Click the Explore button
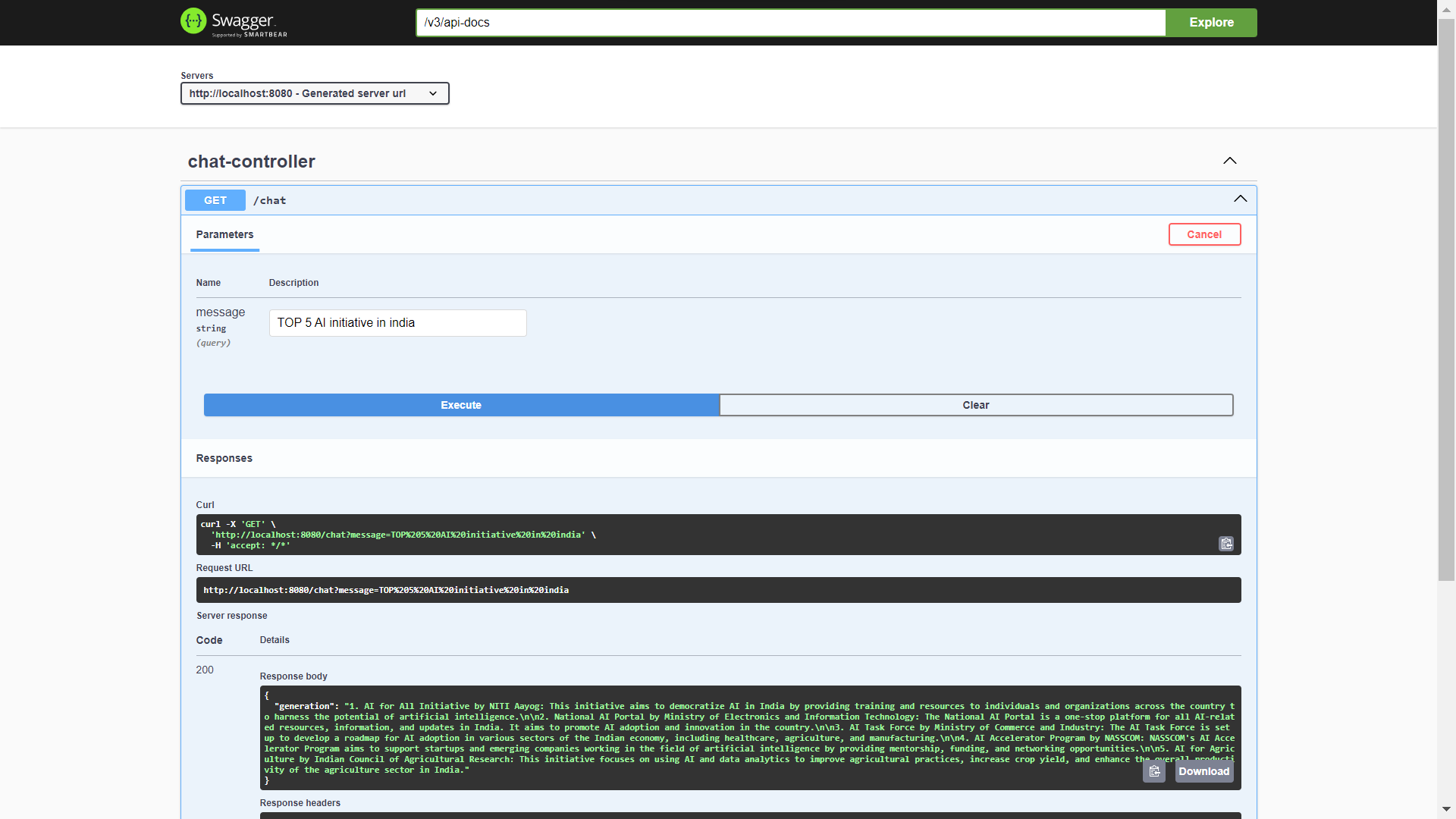 tap(1211, 22)
